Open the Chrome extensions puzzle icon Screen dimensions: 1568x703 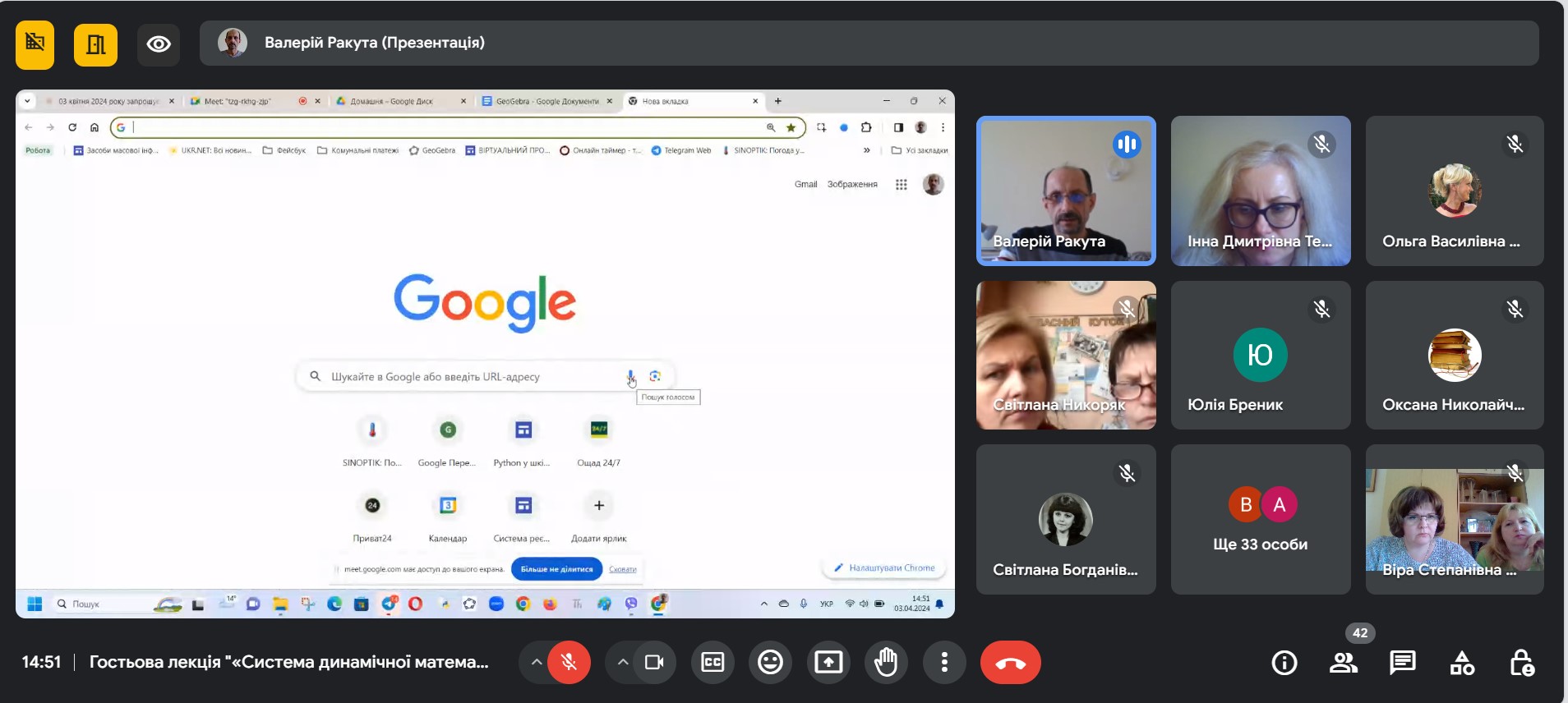tap(866, 127)
